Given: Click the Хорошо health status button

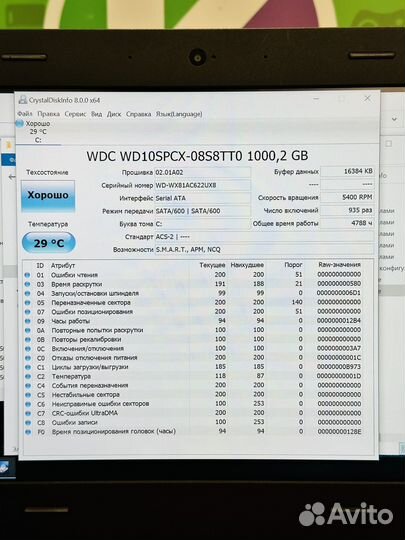Looking at the screenshot, I should pyautogui.click(x=48, y=196).
